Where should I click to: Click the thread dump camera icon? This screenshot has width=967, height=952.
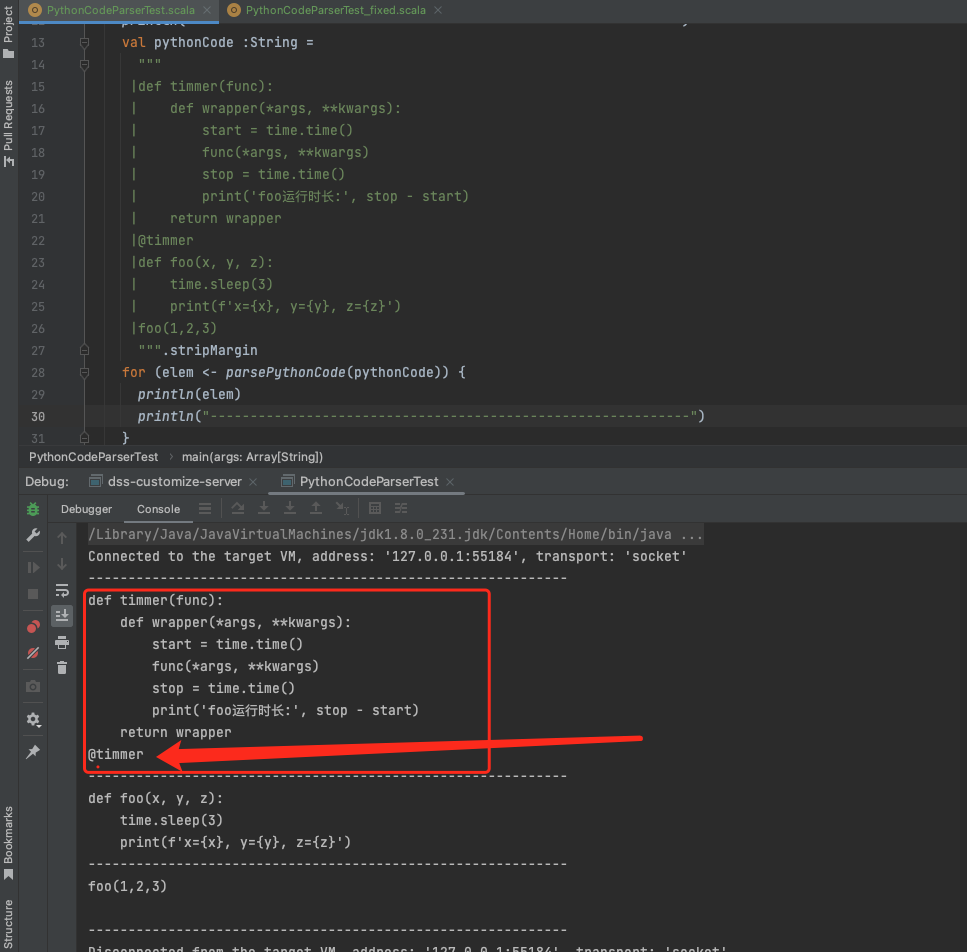tap(33, 686)
